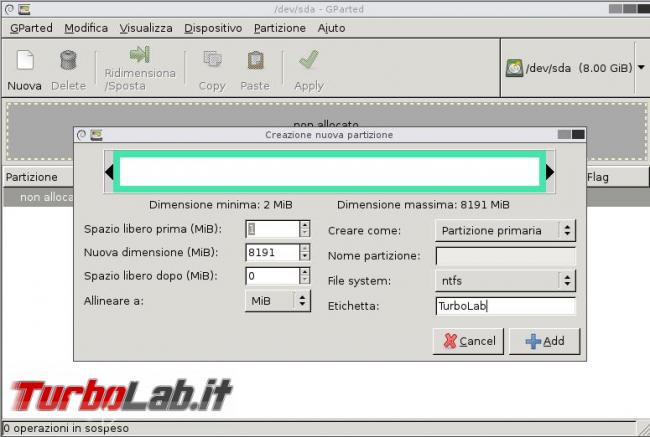Screen dimensions: 650x437
Task: Click the Dimensione massima: 8191 MiB text
Action: point(423,205)
